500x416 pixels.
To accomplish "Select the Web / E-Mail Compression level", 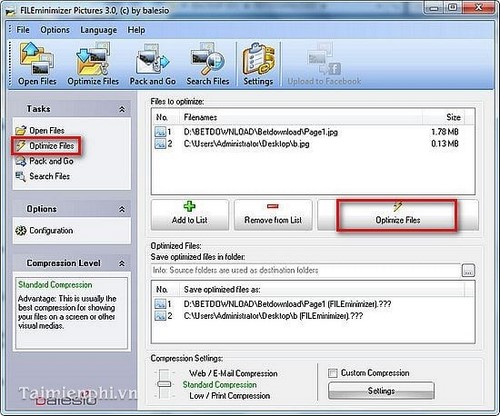I will [x=233, y=373].
